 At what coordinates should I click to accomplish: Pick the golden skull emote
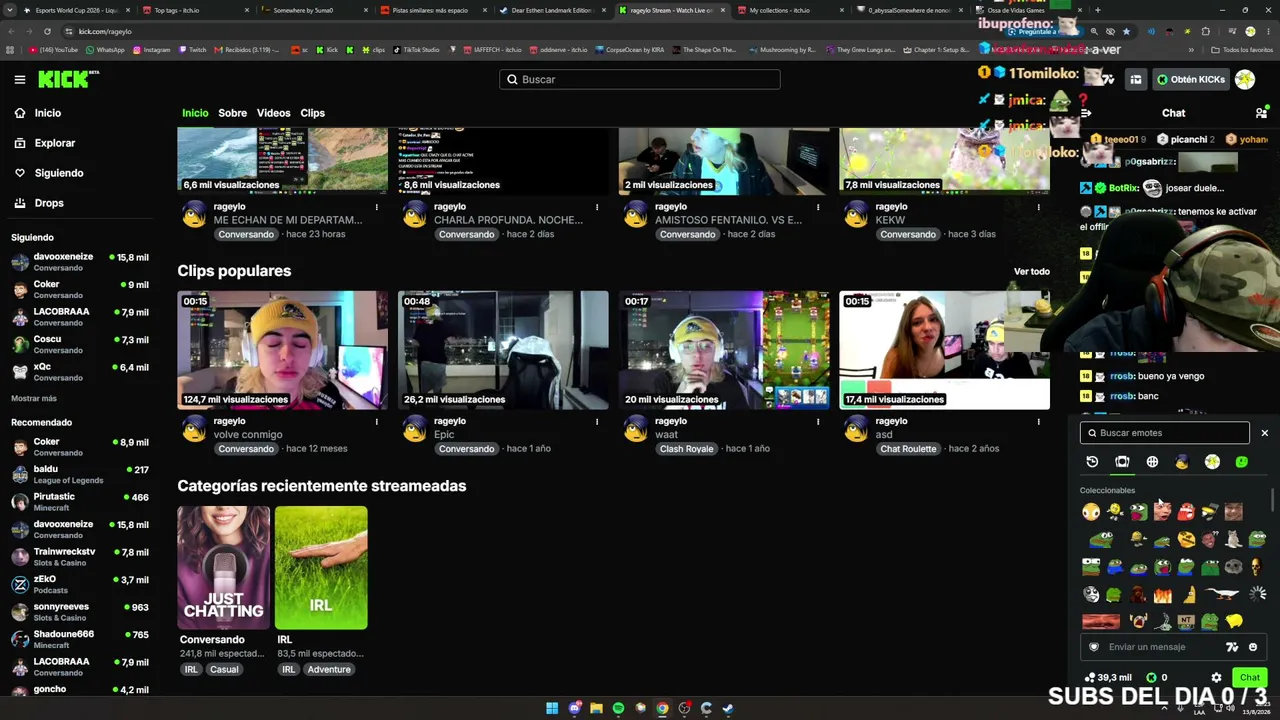pos(1257,567)
